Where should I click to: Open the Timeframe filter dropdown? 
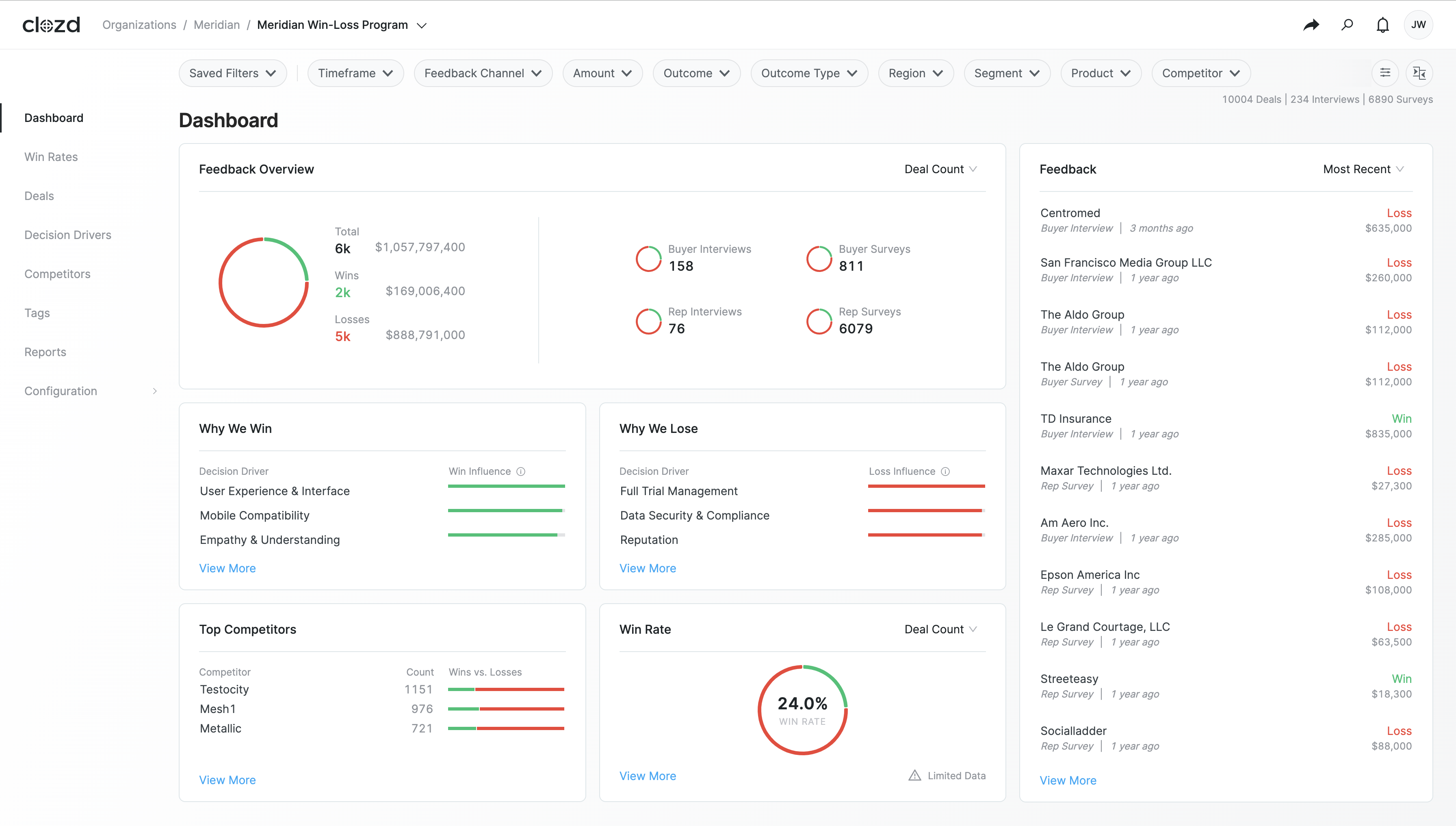pos(355,73)
